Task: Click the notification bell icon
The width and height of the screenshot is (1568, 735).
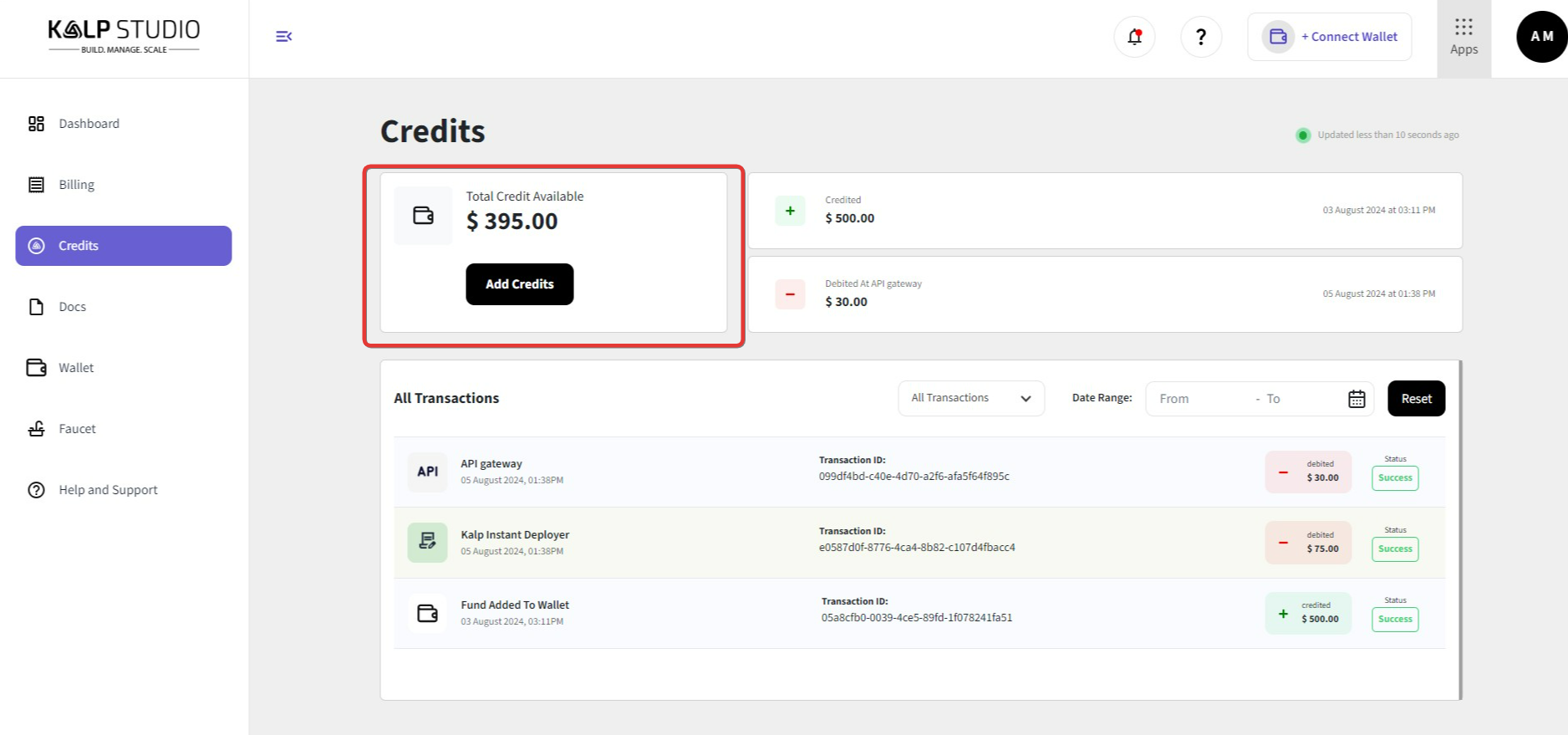Action: tap(1134, 37)
